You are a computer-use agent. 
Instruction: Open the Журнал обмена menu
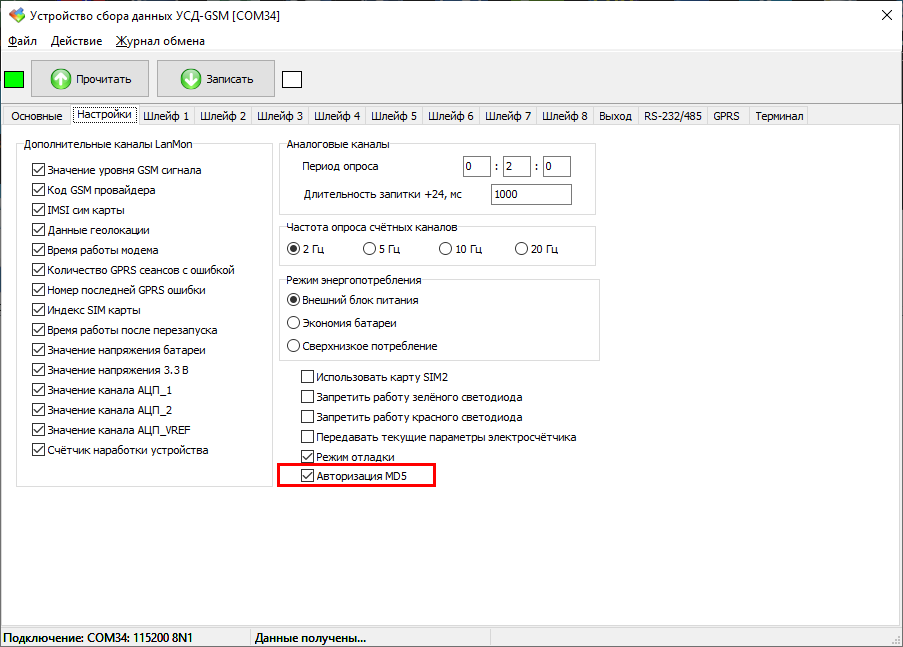tap(160, 41)
